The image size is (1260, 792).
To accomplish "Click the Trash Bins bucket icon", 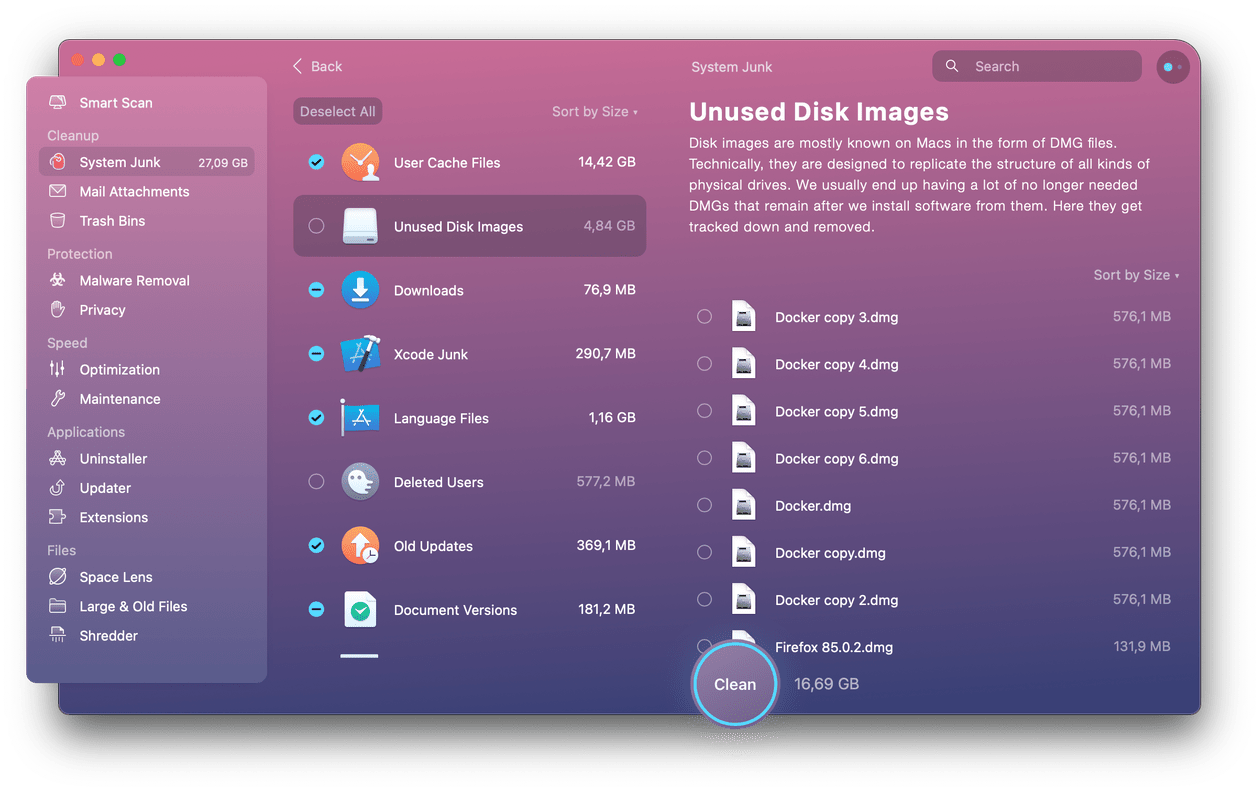I will [58, 221].
